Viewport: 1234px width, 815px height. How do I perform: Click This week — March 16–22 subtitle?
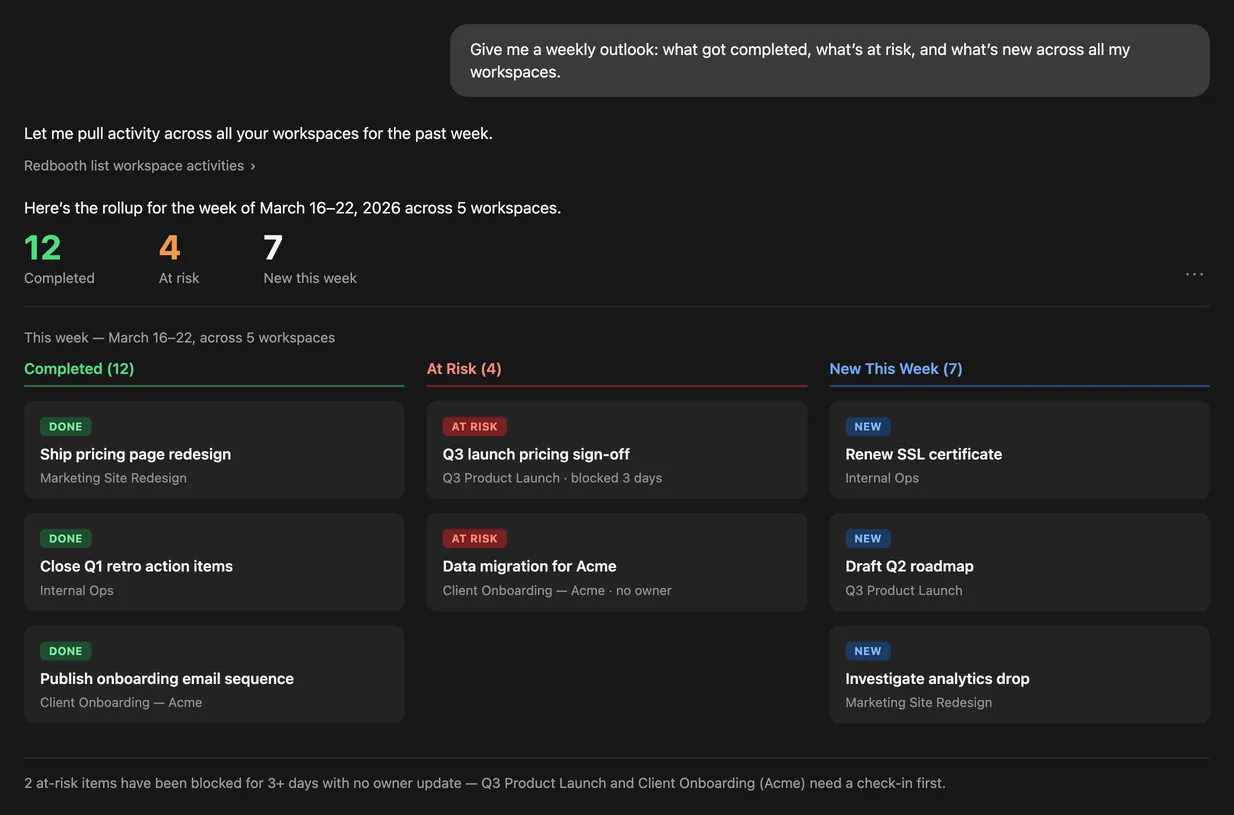[180, 338]
